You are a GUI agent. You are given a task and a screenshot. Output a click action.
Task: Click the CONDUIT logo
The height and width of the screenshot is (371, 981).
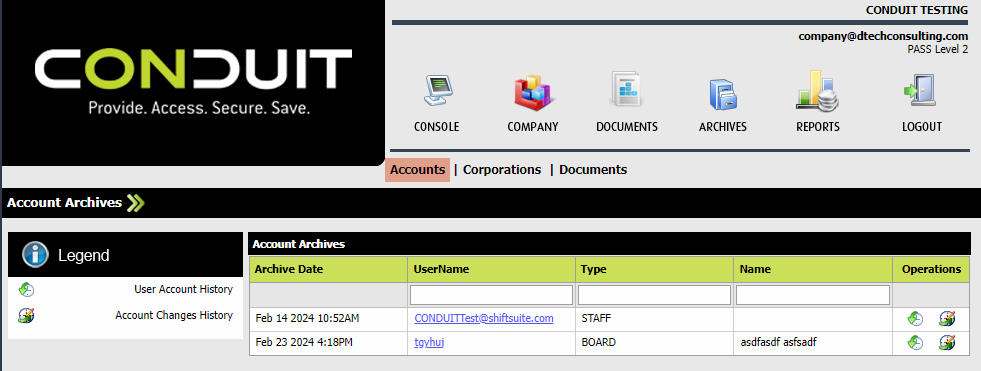coord(193,83)
